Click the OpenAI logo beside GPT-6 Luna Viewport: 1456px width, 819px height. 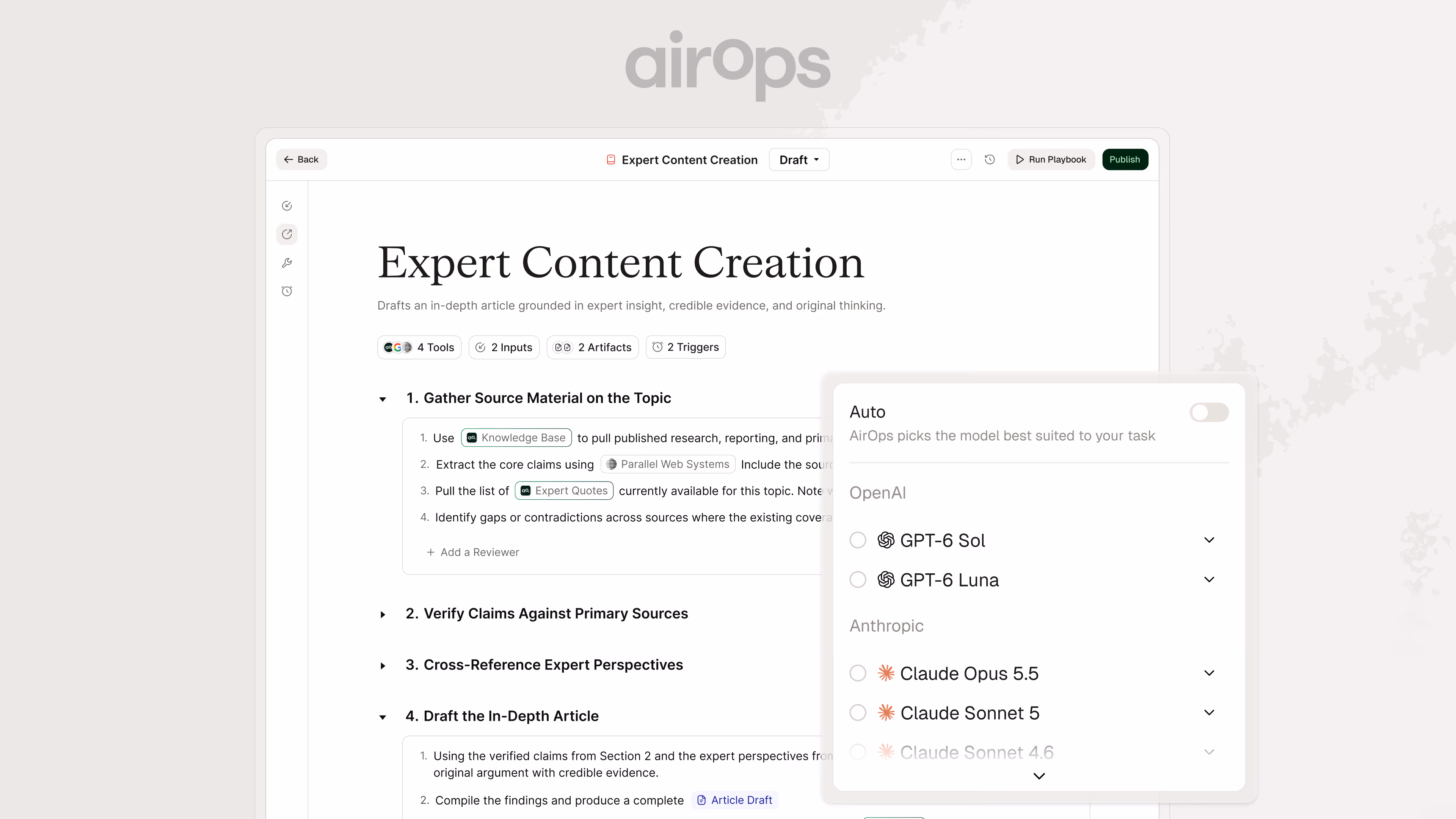tap(886, 579)
